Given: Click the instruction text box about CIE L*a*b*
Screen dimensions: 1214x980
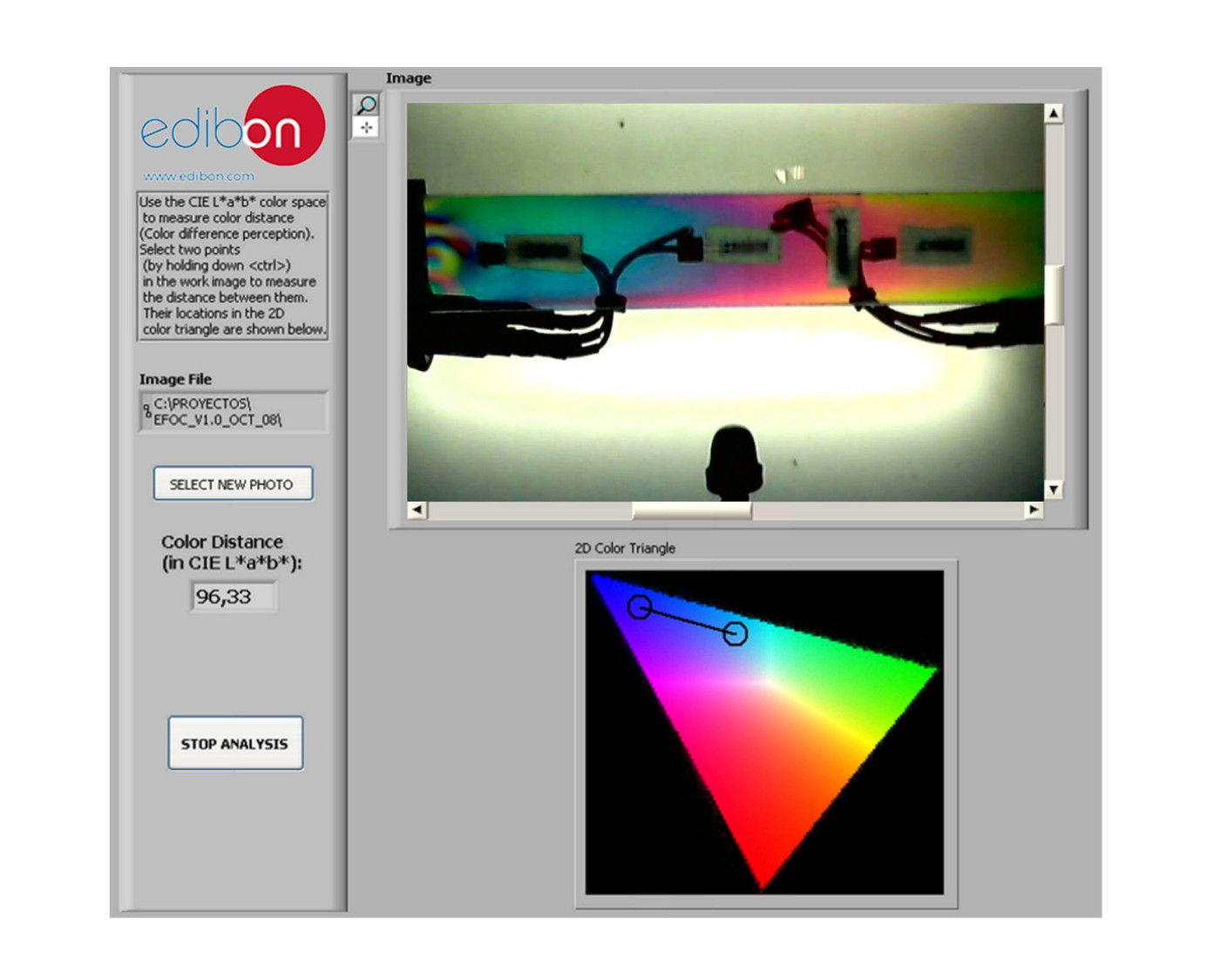Looking at the screenshot, I should click(x=233, y=266).
